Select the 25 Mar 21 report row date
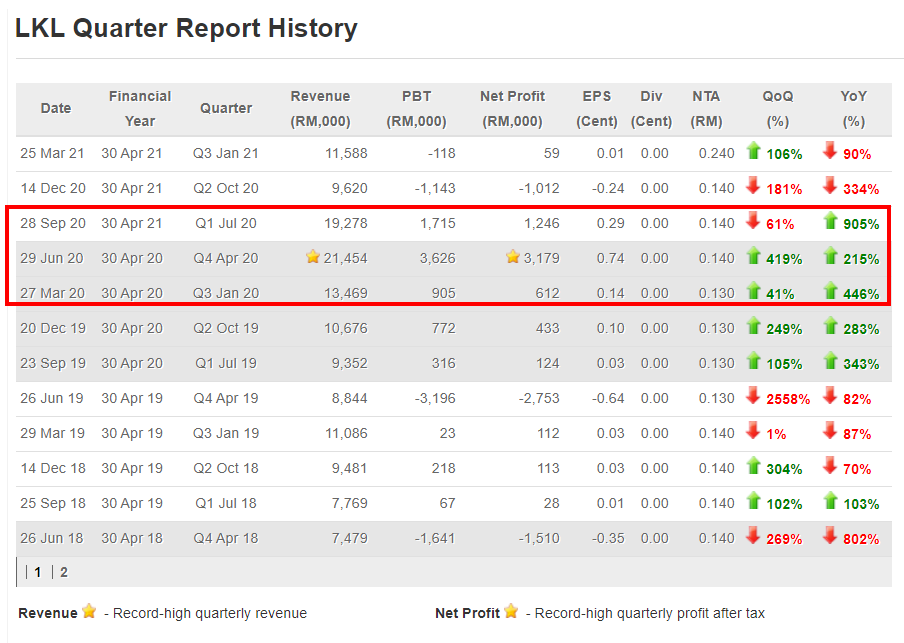The width and height of the screenshot is (904, 643). coord(52,154)
